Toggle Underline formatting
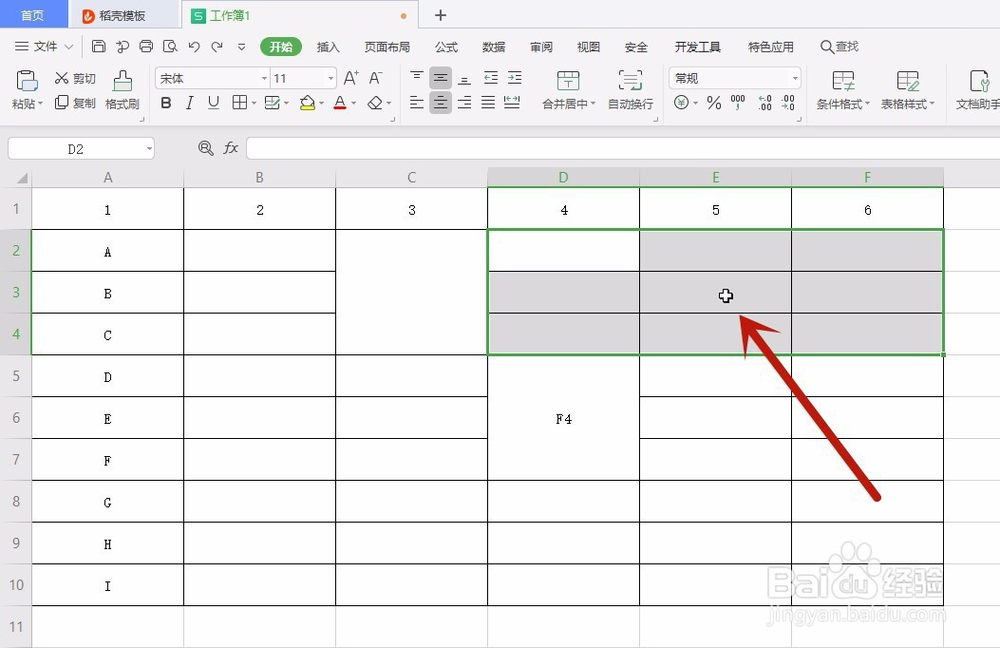The image size is (1000, 648). coord(213,103)
